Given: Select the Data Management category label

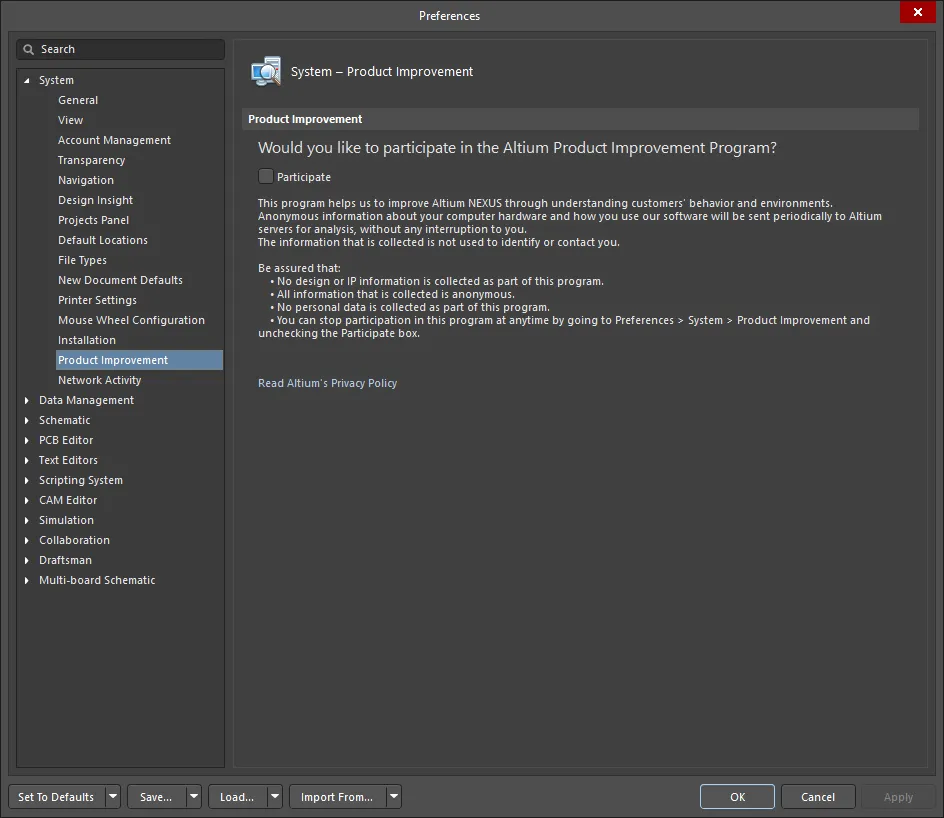Looking at the screenshot, I should point(86,400).
